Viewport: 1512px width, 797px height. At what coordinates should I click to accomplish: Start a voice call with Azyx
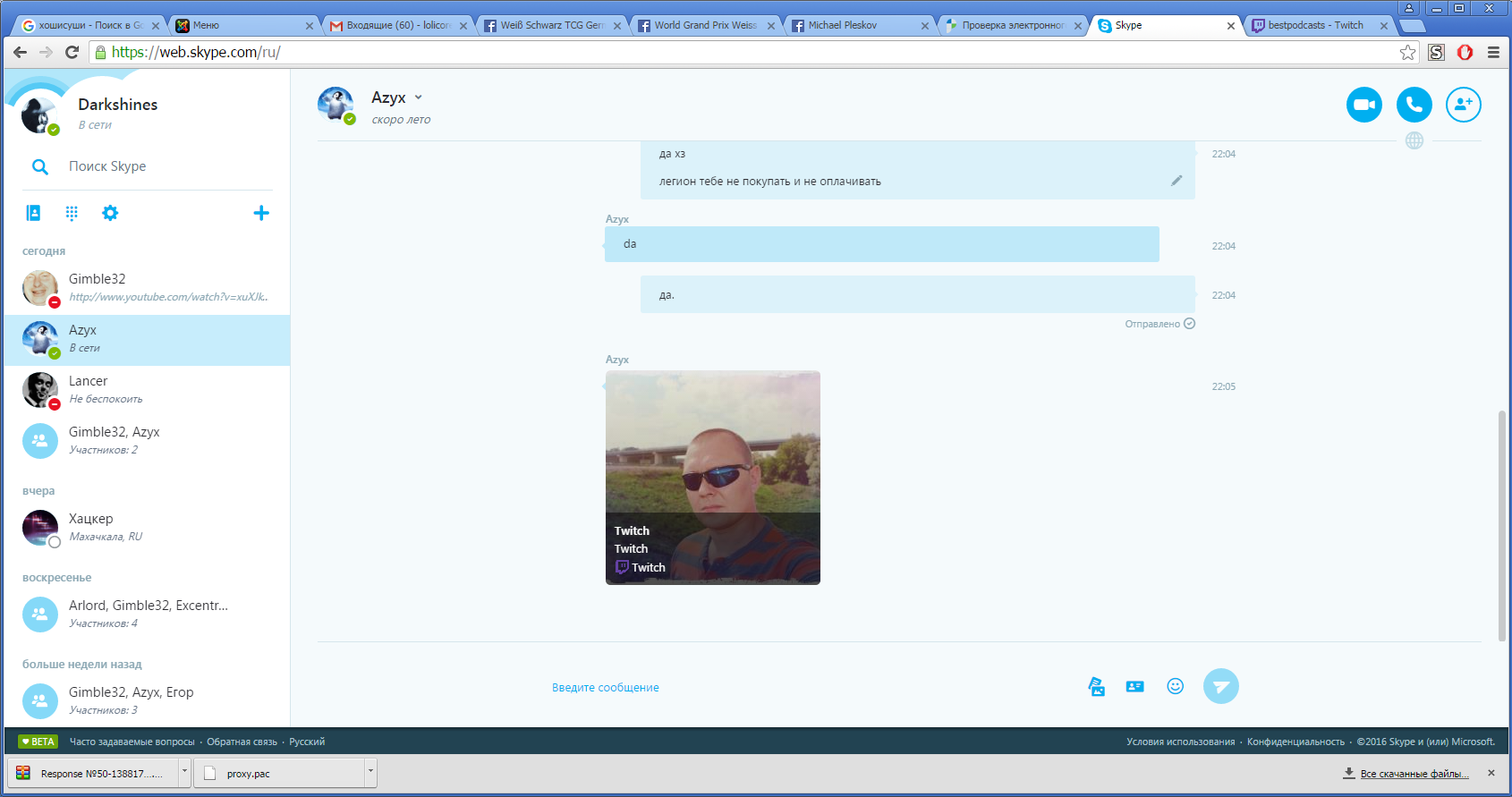click(x=1414, y=105)
